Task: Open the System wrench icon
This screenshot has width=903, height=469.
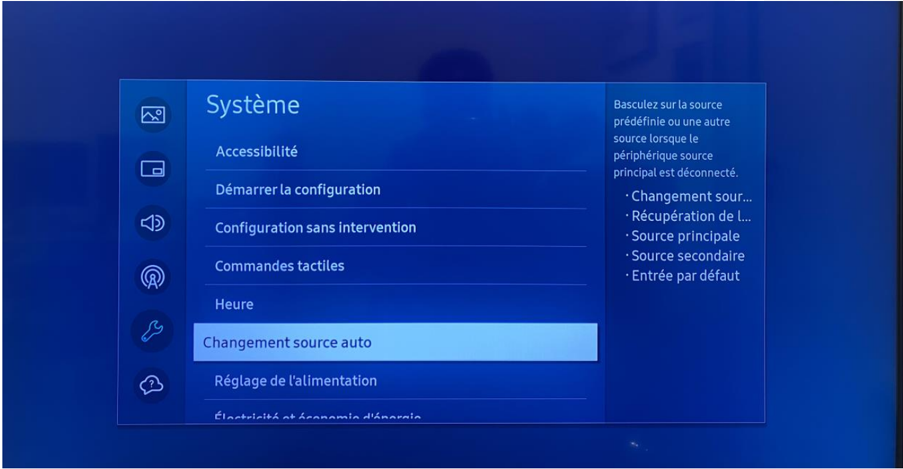Action: (x=153, y=331)
